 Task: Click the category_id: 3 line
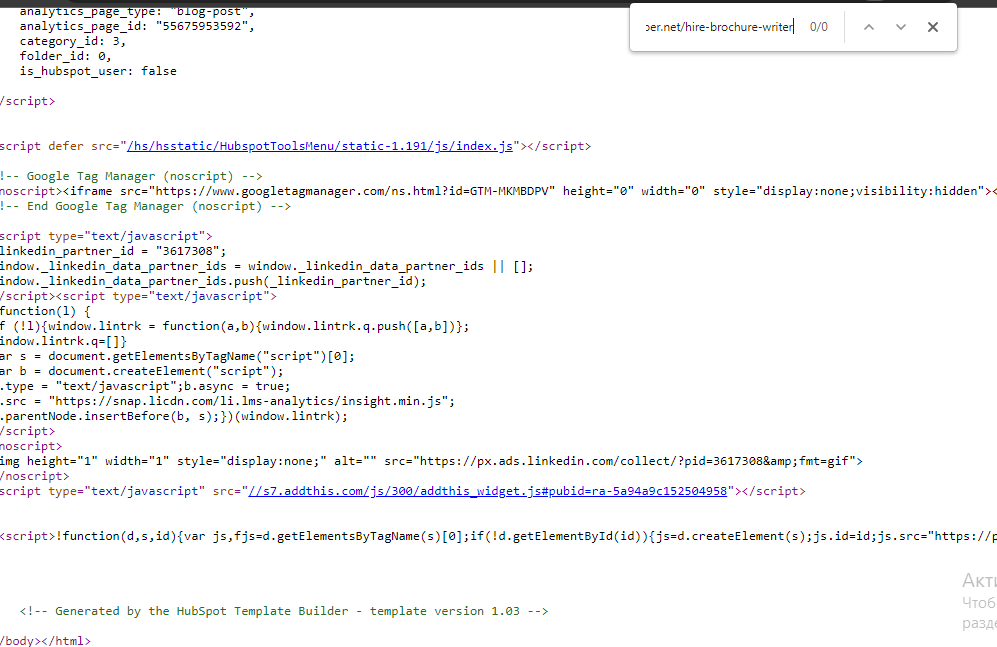(x=72, y=41)
